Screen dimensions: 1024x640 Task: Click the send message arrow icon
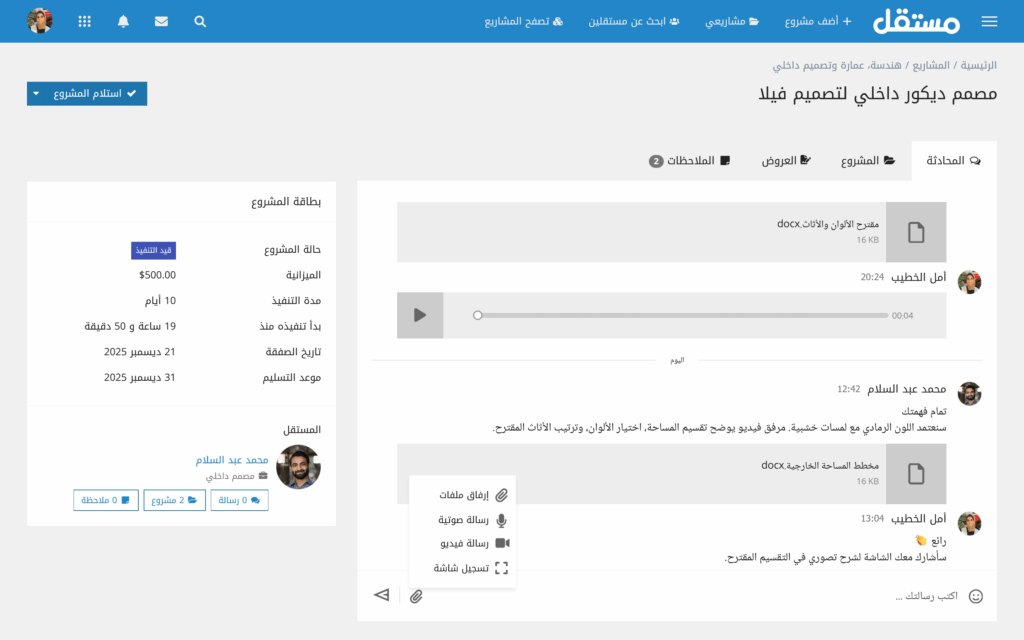(381, 594)
